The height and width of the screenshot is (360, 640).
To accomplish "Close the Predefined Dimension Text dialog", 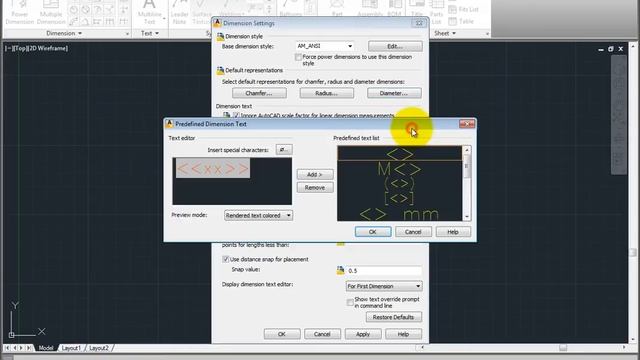I will point(467,124).
